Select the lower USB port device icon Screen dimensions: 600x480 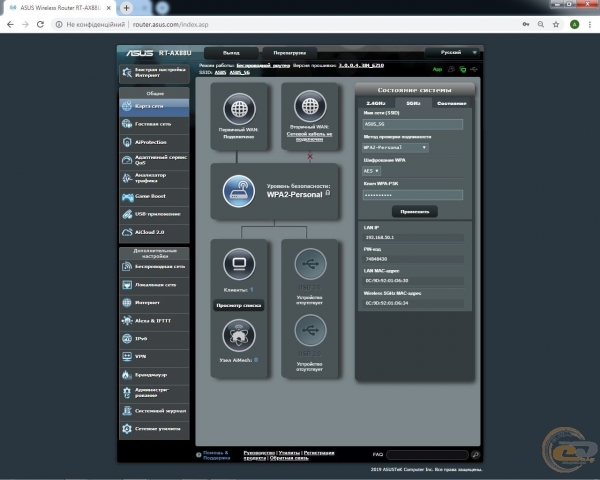[310, 330]
